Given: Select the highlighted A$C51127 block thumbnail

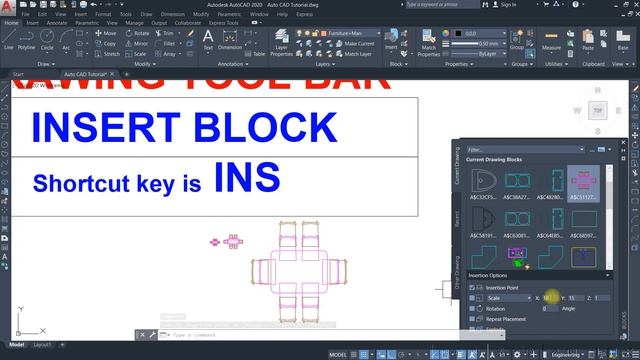Looking at the screenshot, I should pyautogui.click(x=583, y=183).
